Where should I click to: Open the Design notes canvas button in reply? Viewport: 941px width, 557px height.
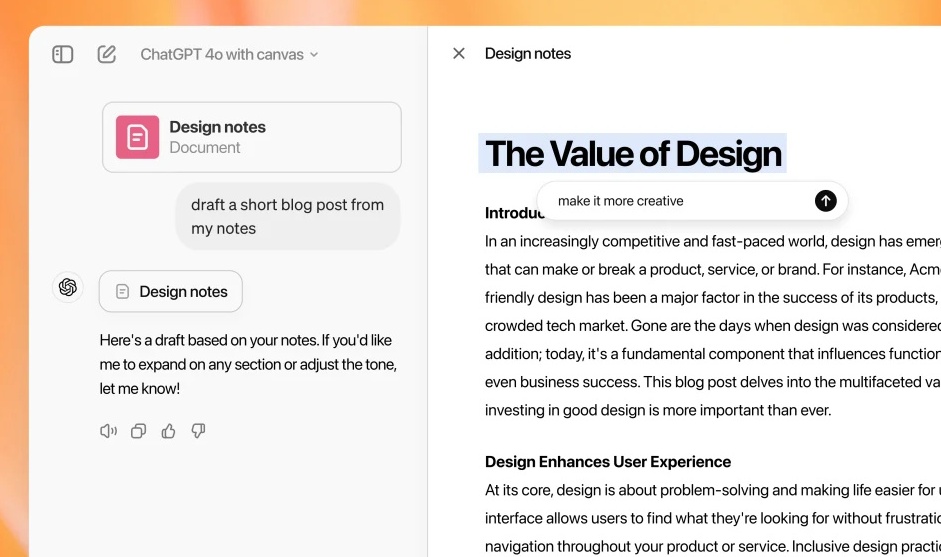(x=171, y=291)
